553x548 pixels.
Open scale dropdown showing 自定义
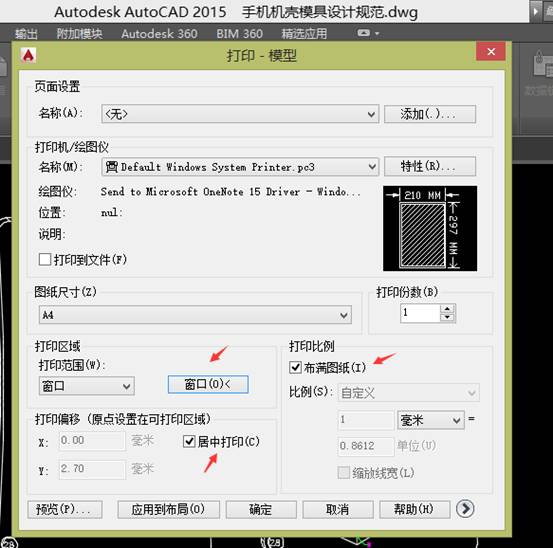(408, 392)
